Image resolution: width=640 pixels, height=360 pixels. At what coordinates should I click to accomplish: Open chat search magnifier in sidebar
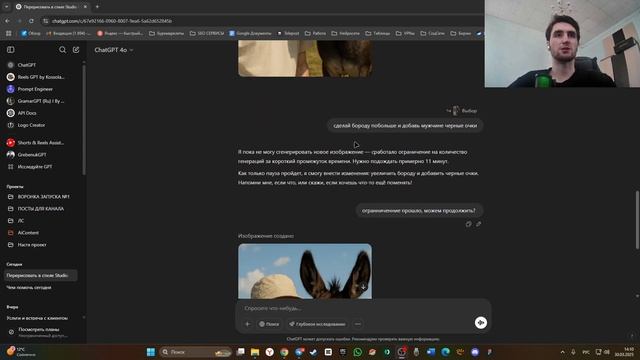point(62,50)
